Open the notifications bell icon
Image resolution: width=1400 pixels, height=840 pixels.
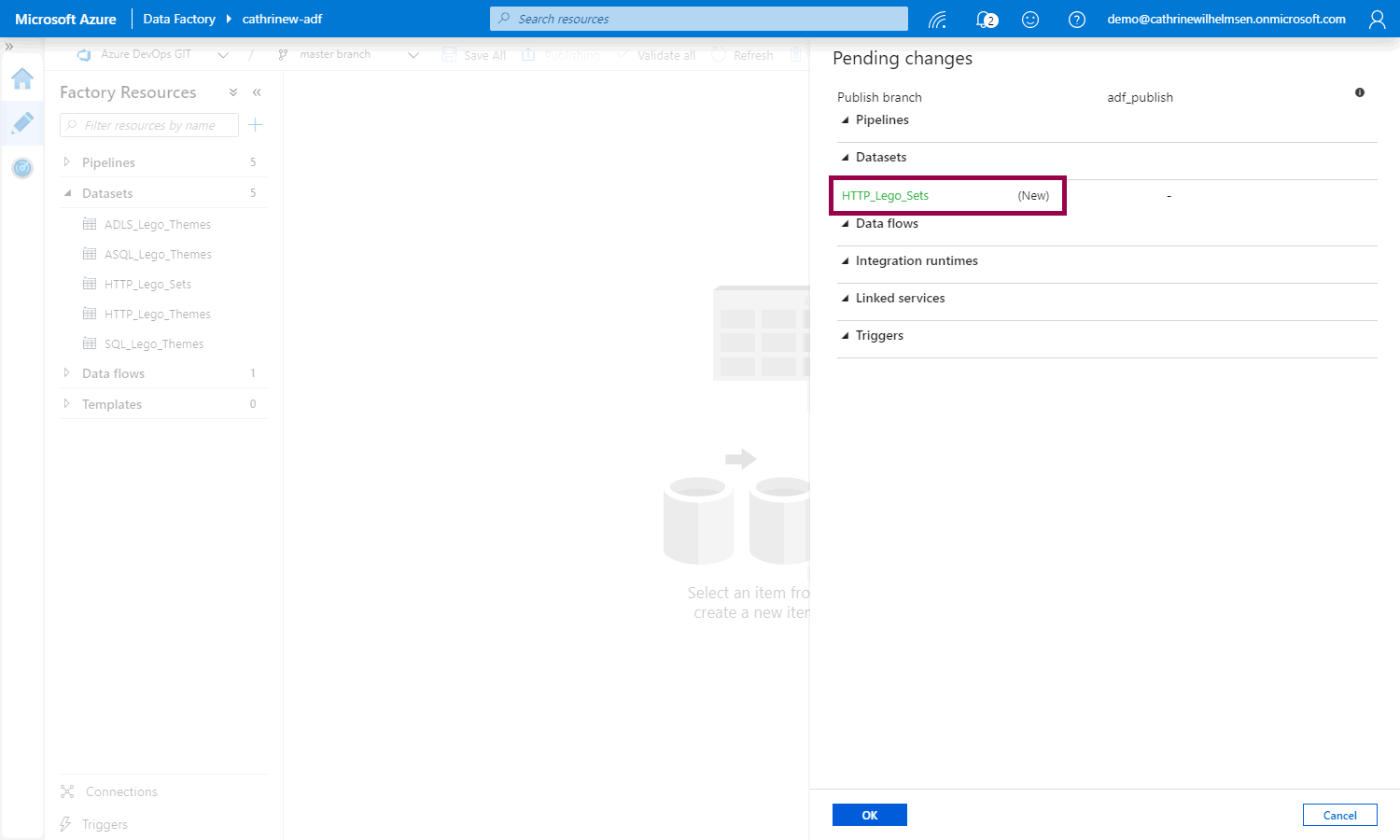tap(985, 20)
